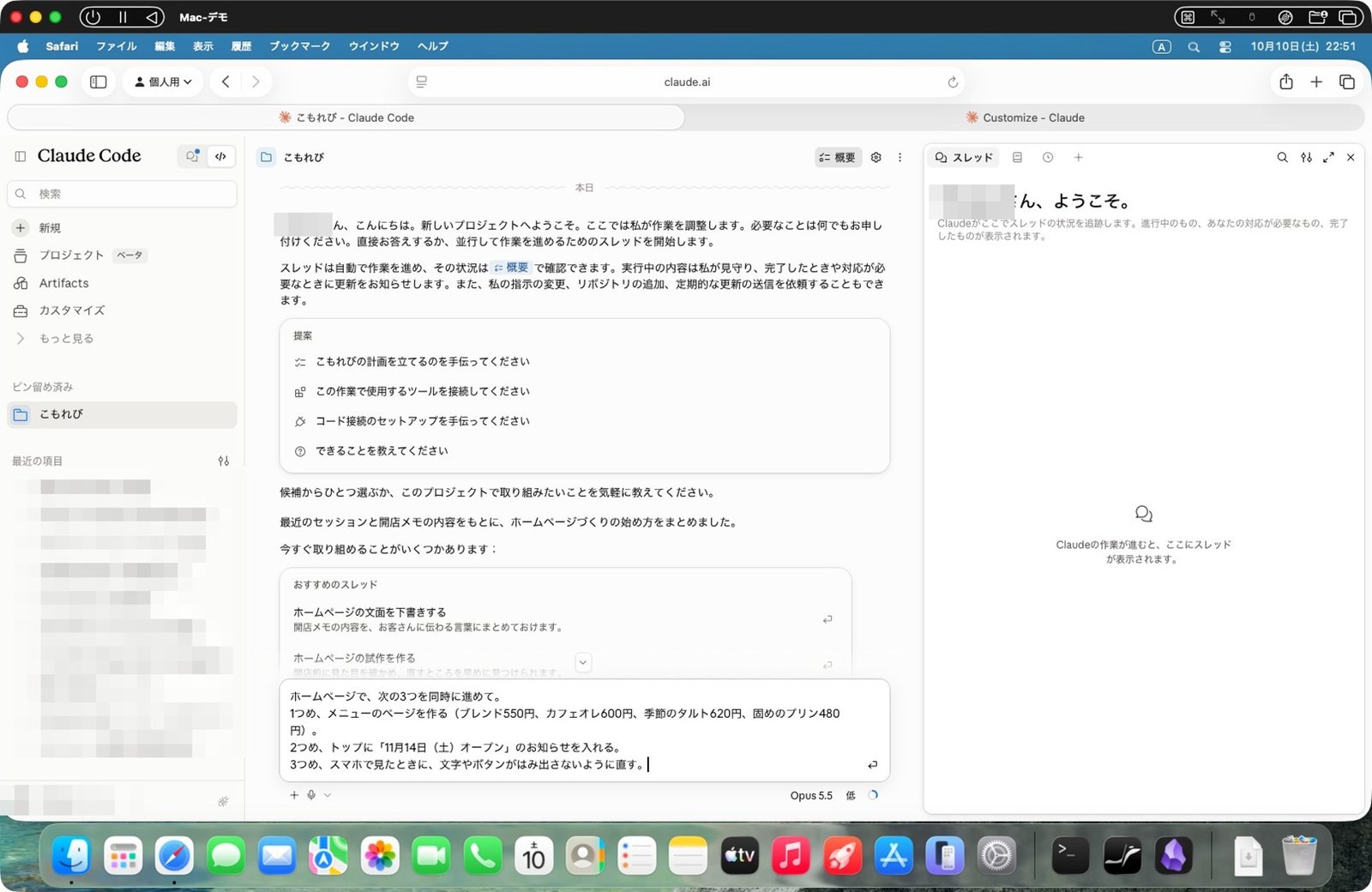
Task: Start thread ホームページの文面を下書きする
Action: tap(565, 619)
